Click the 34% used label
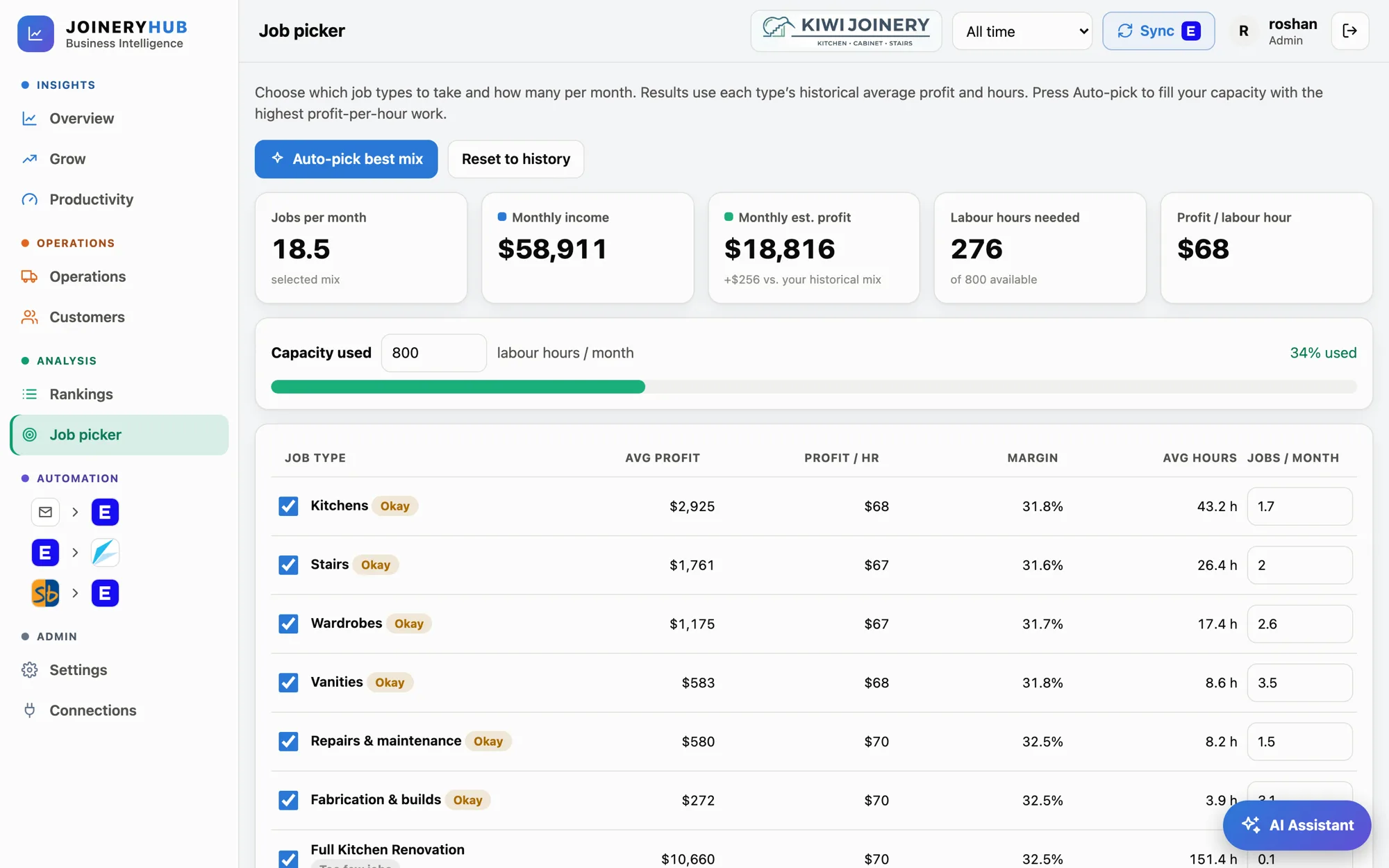This screenshot has width=1389, height=868. pos(1323,353)
